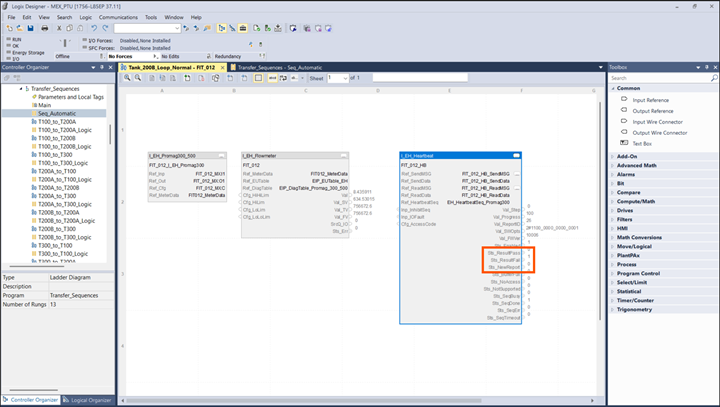This screenshot has height=407, width=720.
Task: Switch to Logical Organizer tab
Action: click(x=87, y=400)
